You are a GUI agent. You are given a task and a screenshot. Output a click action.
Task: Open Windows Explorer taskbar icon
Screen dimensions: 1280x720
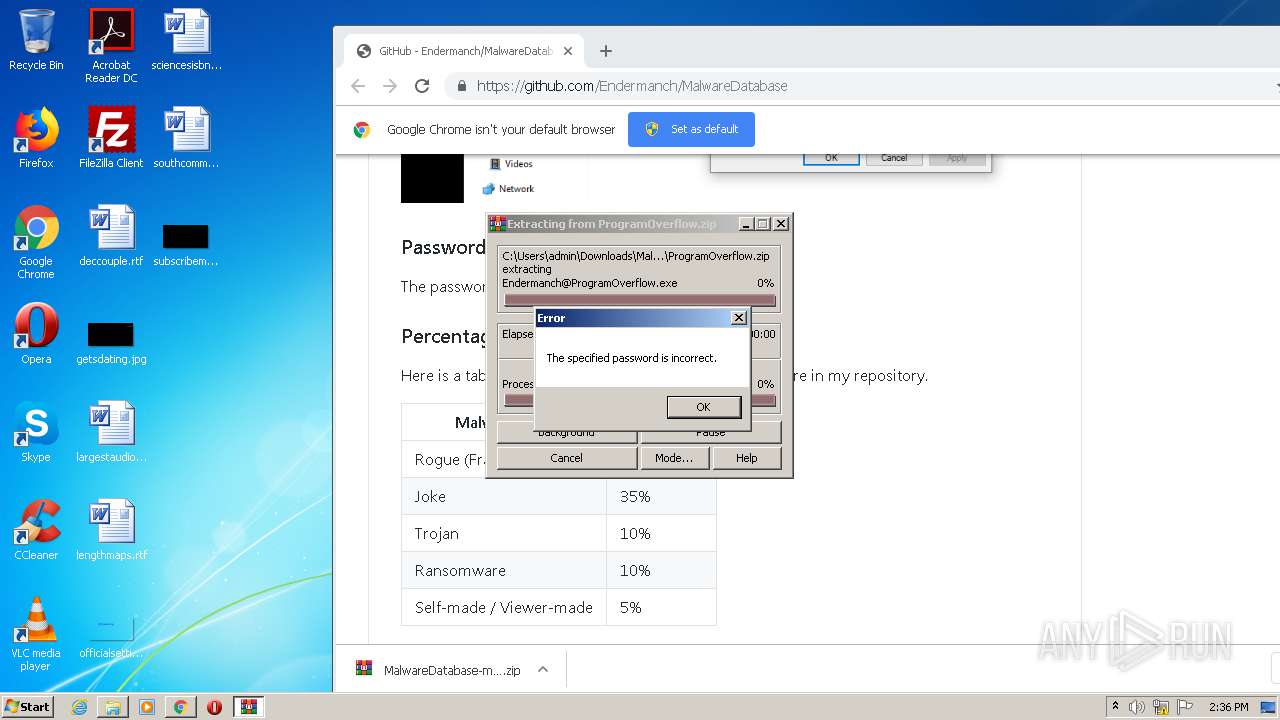tap(113, 707)
